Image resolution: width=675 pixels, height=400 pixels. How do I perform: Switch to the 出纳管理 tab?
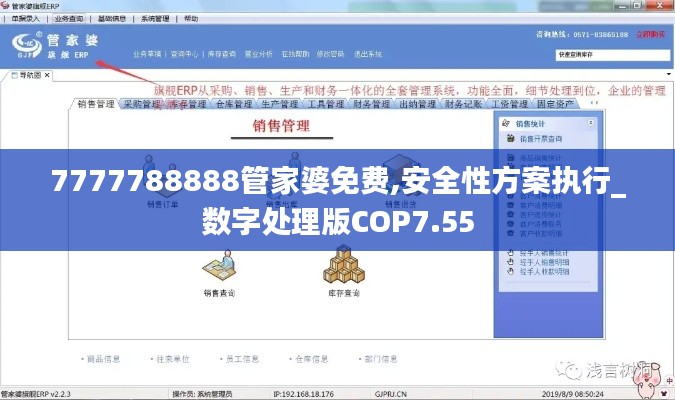[418, 104]
